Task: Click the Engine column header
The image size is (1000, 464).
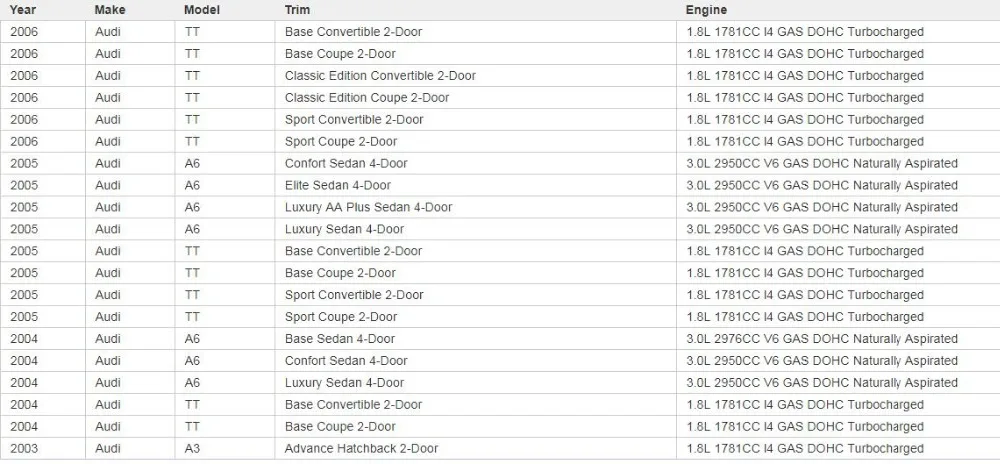Action: click(706, 10)
